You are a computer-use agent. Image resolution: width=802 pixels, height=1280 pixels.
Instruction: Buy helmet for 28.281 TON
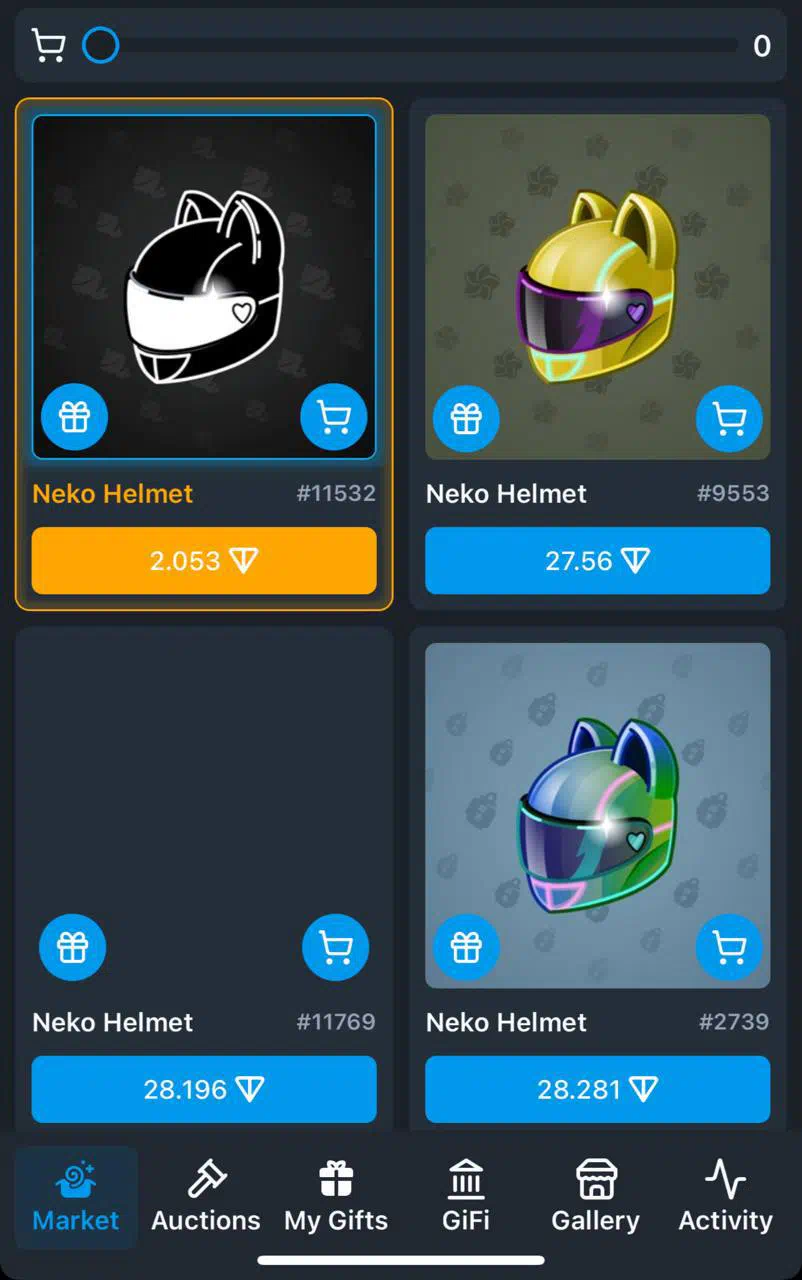pyautogui.click(x=597, y=1089)
